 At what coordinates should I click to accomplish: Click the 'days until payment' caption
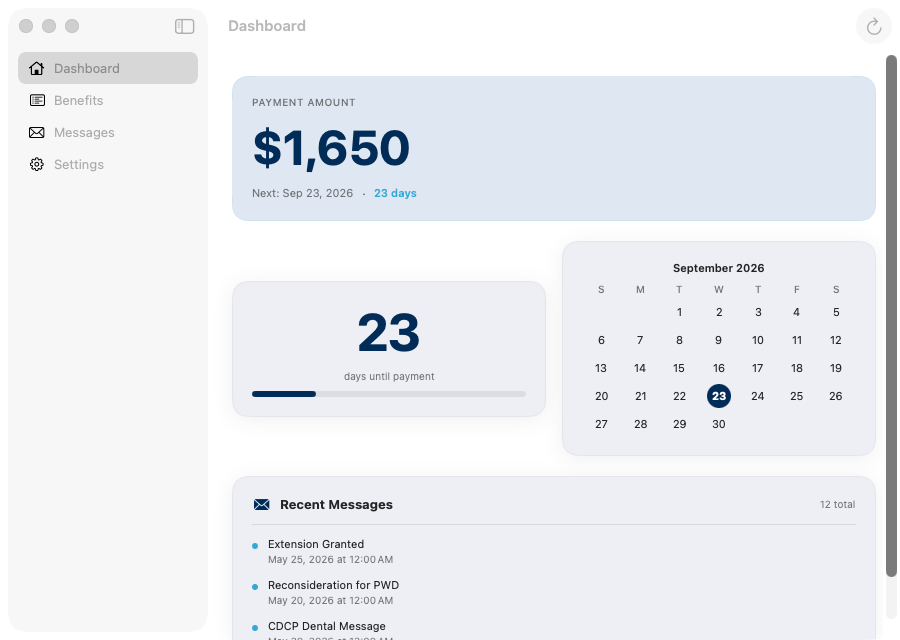click(x=389, y=377)
